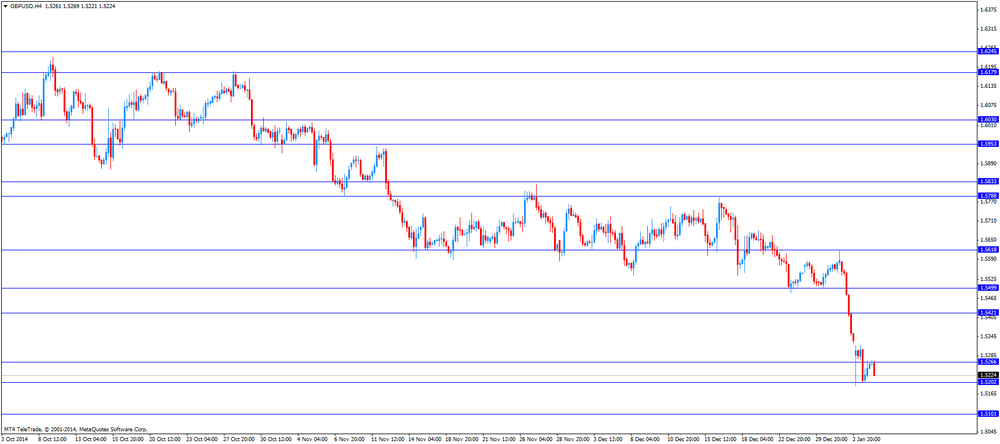
Task: Click the 8 Oct 12:00 time label
Action: click(x=52, y=440)
